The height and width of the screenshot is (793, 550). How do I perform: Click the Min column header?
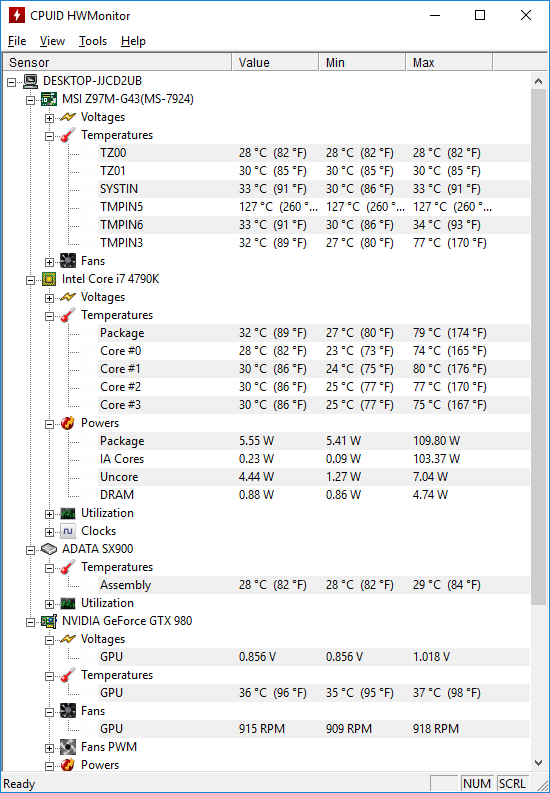[x=362, y=62]
